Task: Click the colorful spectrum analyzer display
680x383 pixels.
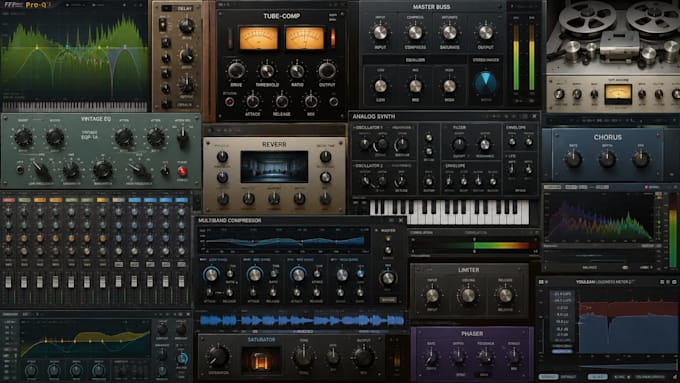Action: (x=599, y=216)
